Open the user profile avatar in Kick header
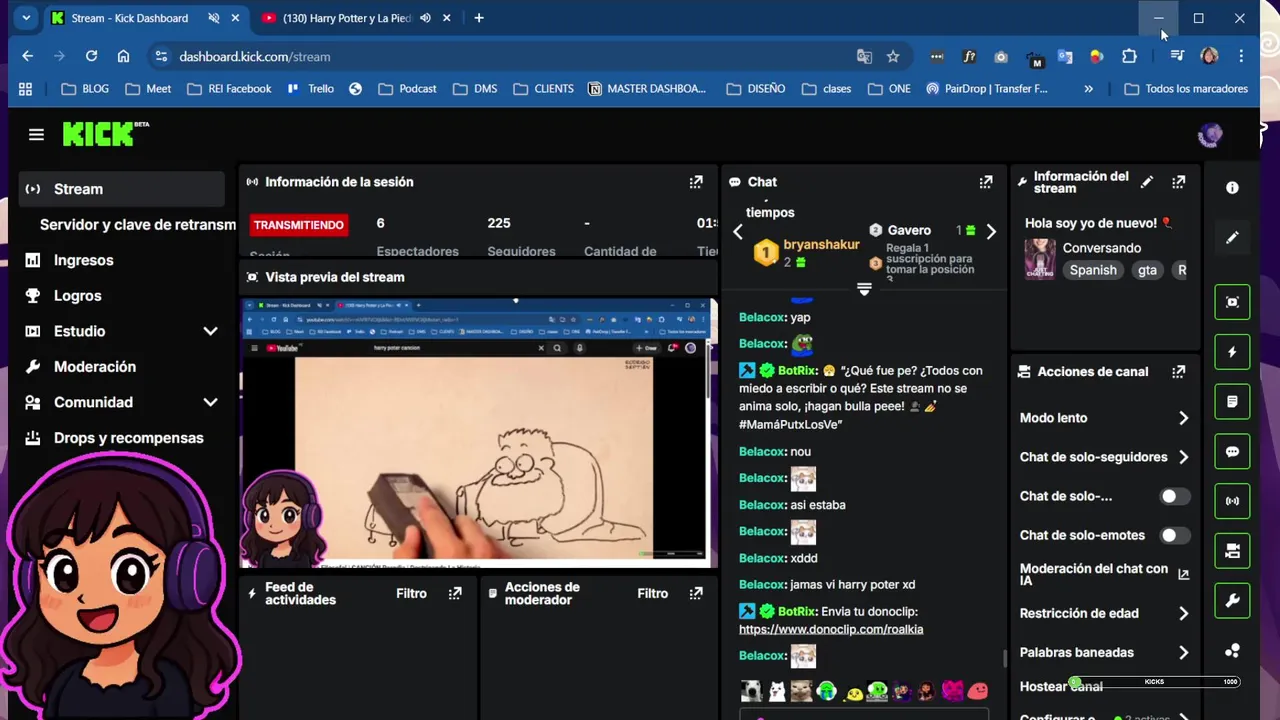Viewport: 1280px width, 720px height. point(1210,135)
